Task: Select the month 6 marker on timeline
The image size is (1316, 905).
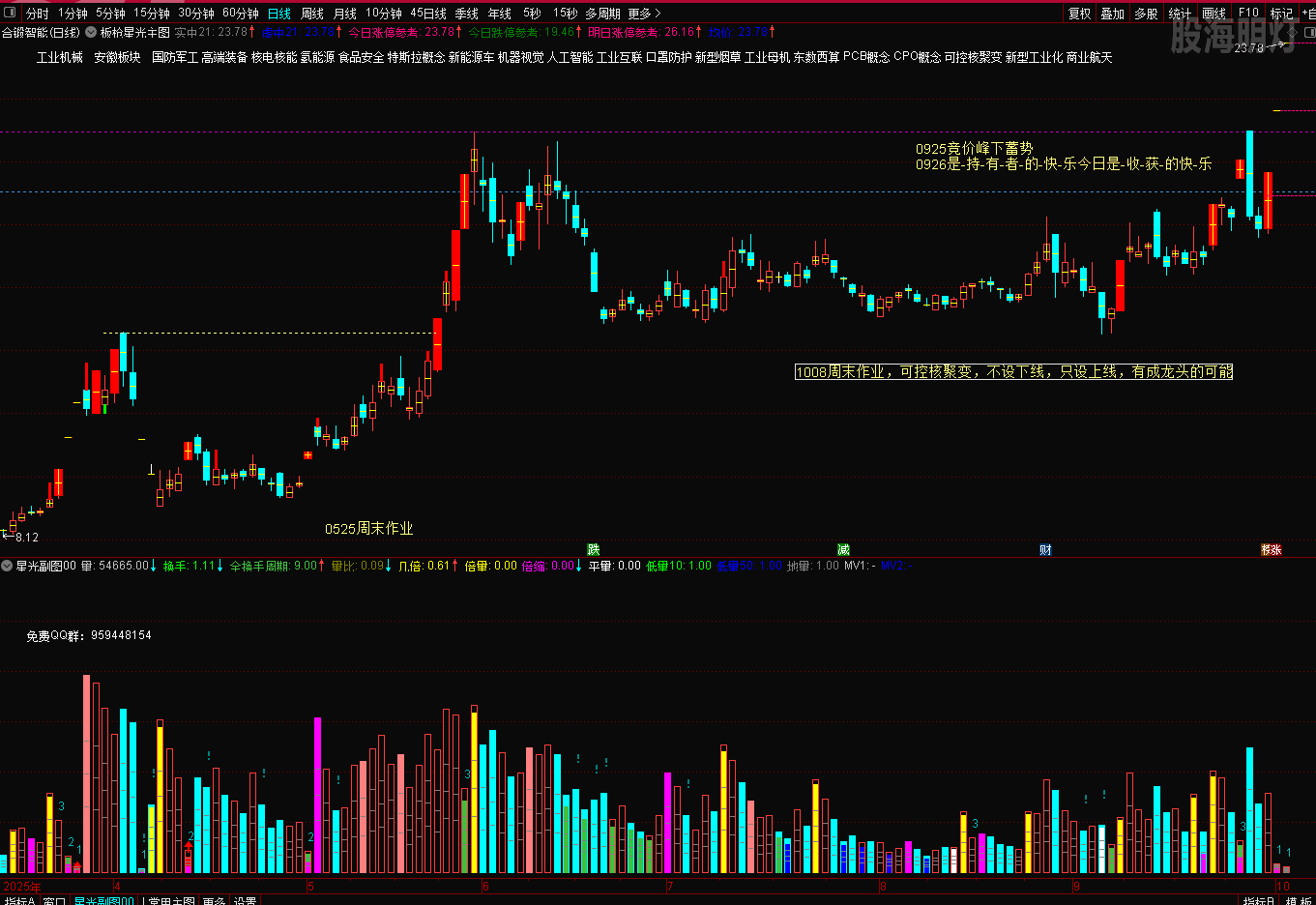Action: 485,886
